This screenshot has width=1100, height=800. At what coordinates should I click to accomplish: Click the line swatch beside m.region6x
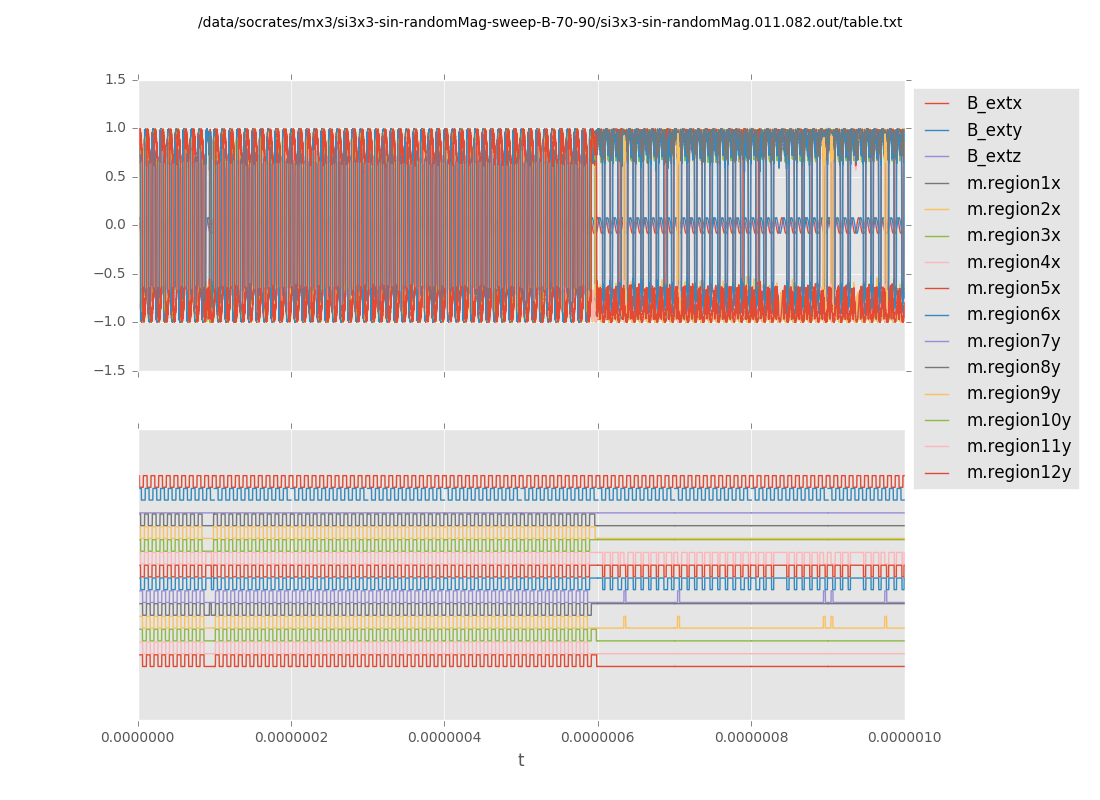click(x=937, y=315)
